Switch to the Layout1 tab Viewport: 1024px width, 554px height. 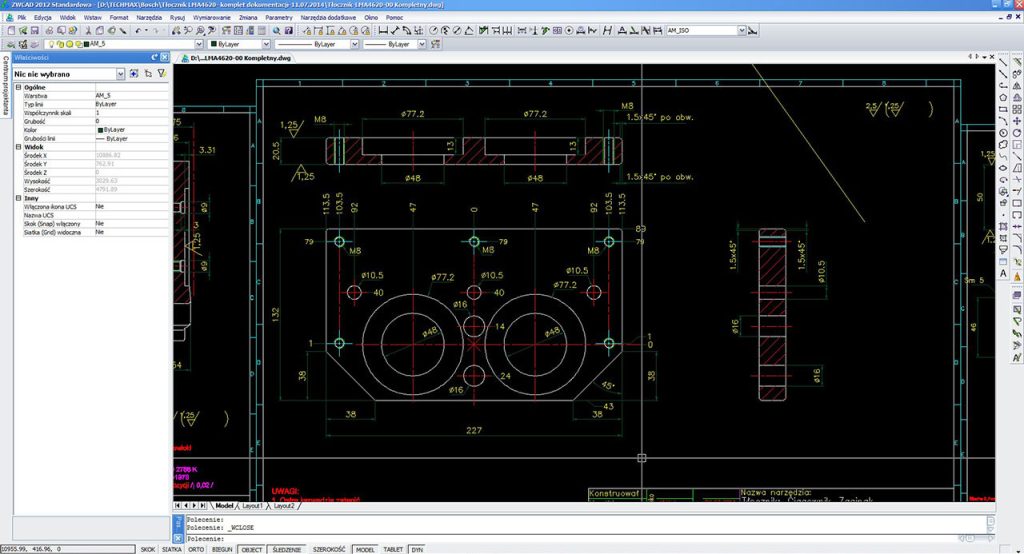(252, 506)
